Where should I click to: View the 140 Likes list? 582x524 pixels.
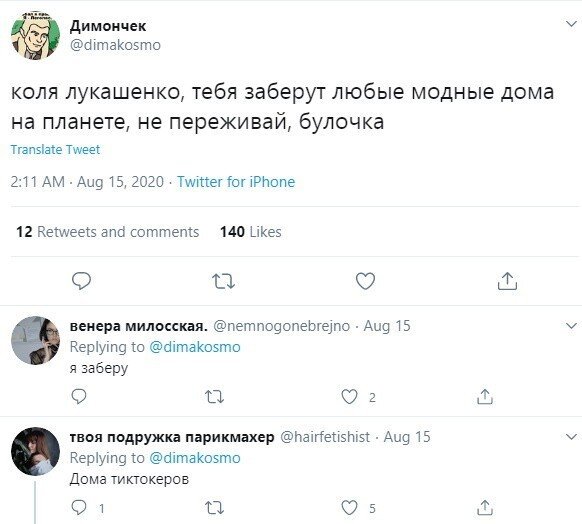(x=251, y=232)
